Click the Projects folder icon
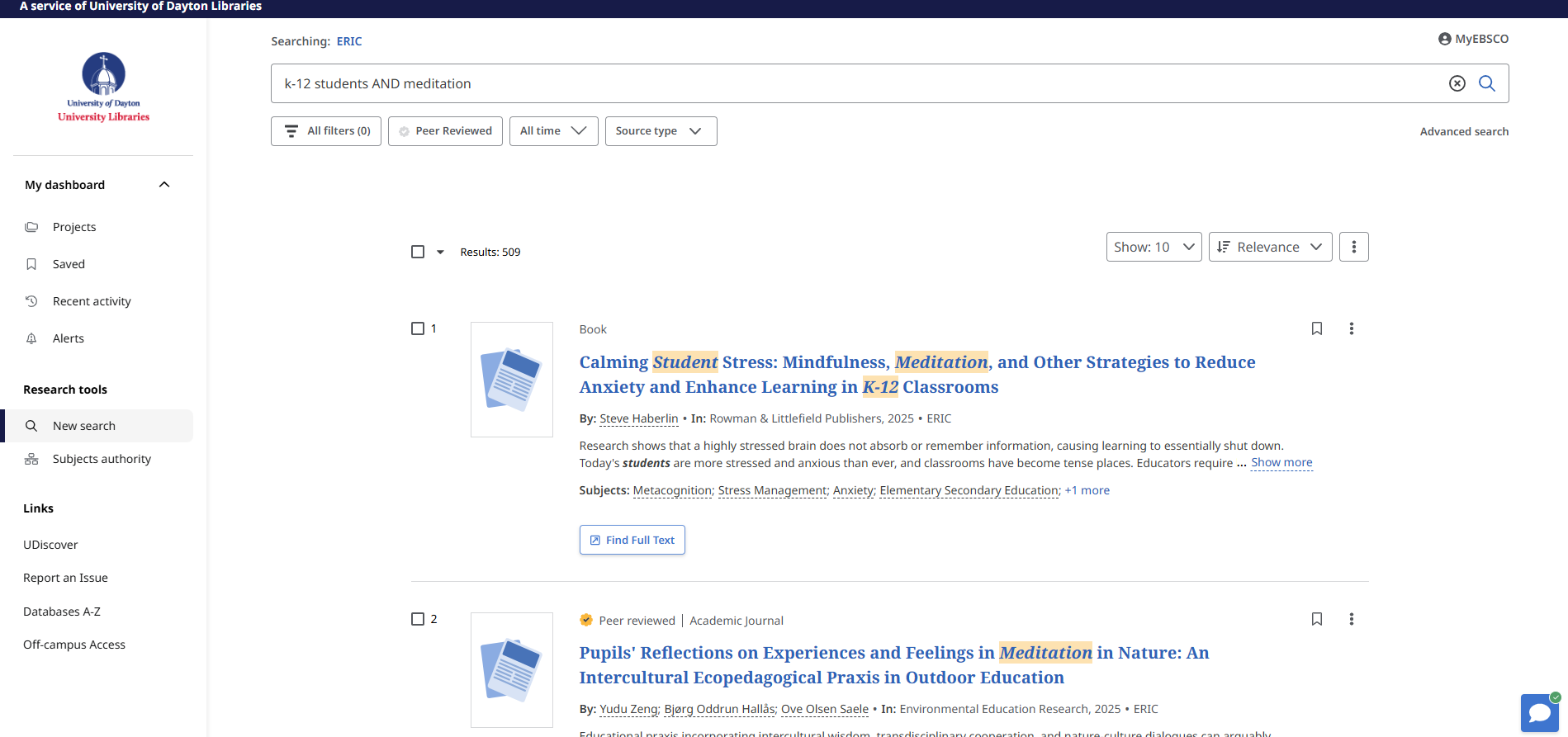This screenshot has height=737, width=1568. pyautogui.click(x=31, y=227)
